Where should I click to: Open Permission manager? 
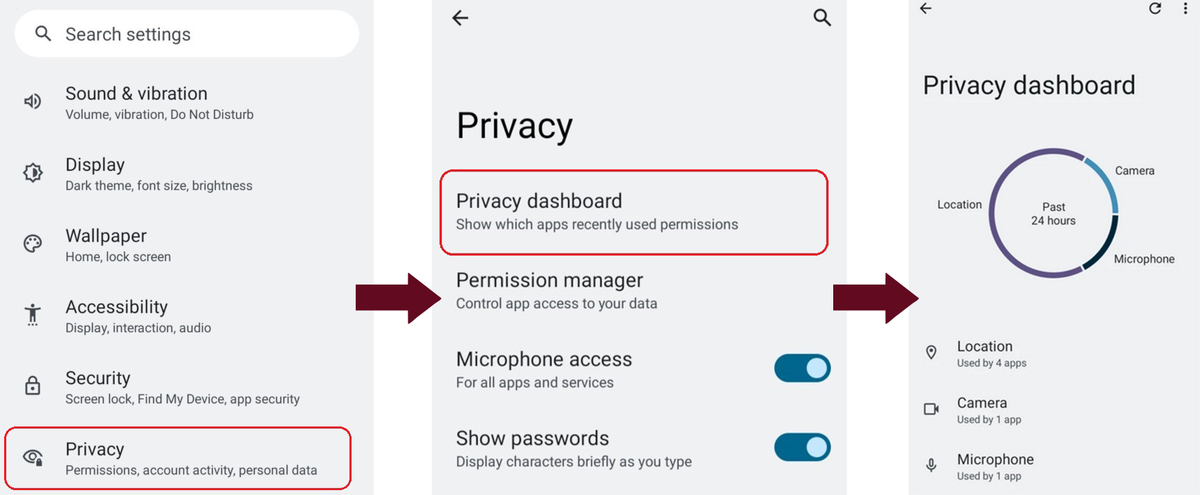[x=640, y=290]
